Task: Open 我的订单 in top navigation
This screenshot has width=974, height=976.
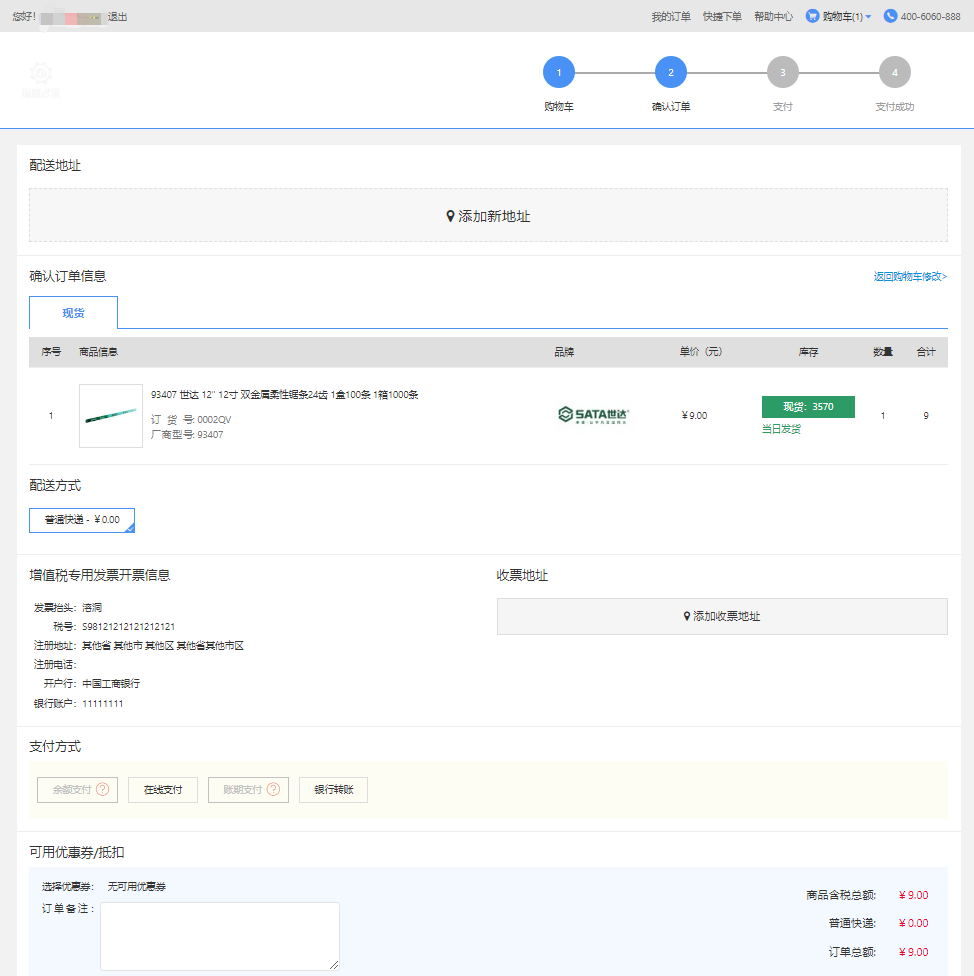Action: point(670,17)
